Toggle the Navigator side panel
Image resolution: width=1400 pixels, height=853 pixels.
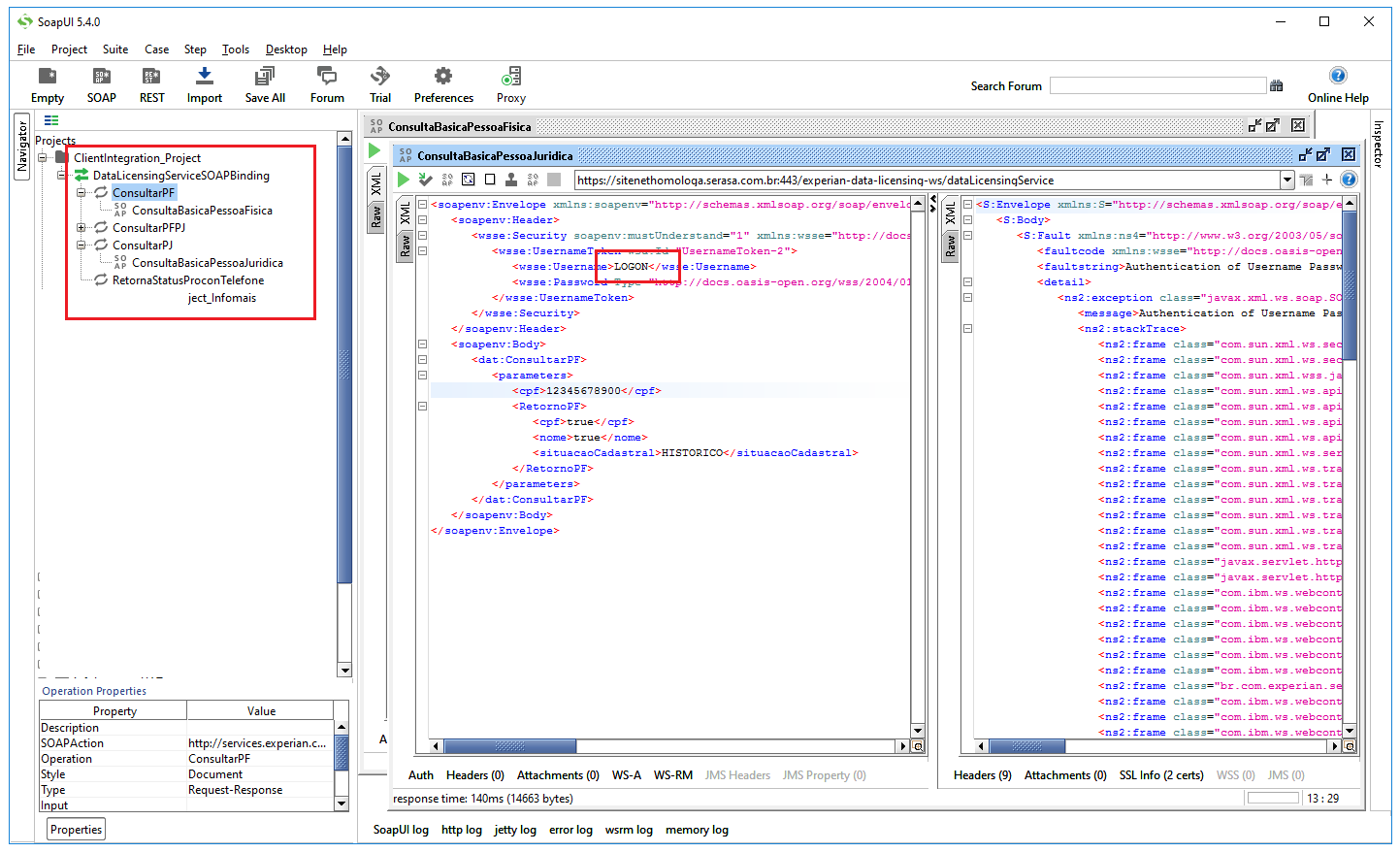click(x=22, y=147)
